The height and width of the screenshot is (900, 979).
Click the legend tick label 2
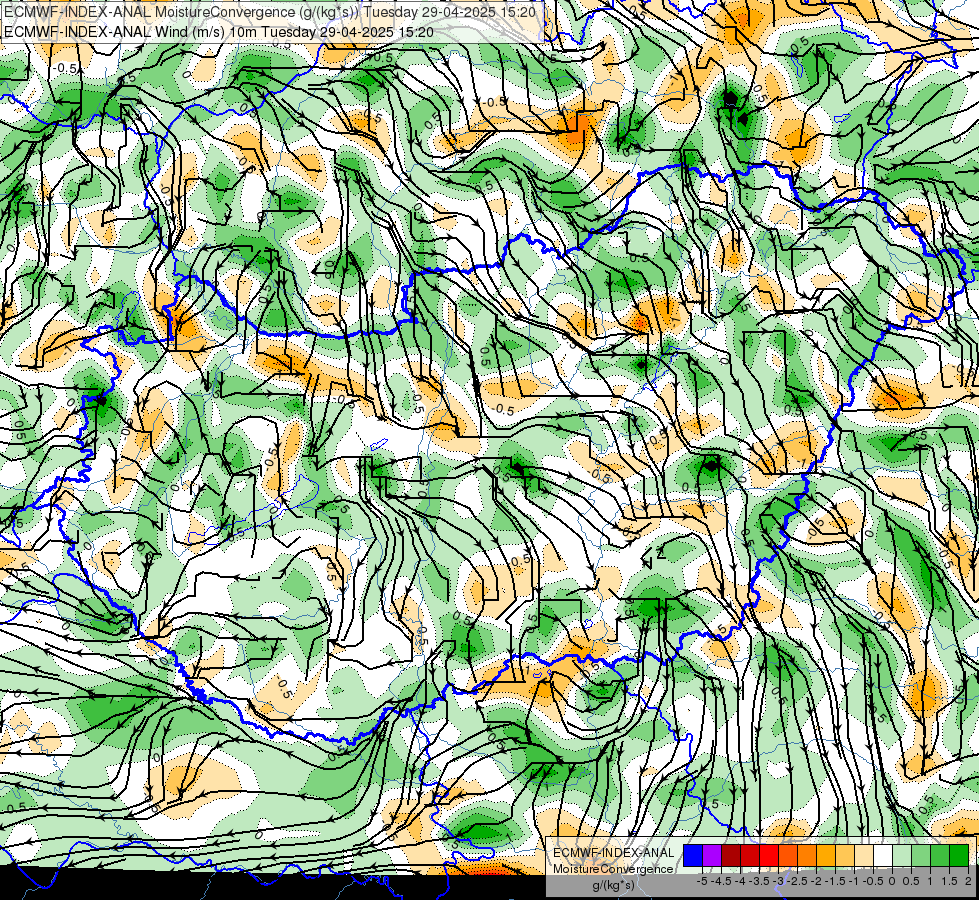pos(968,881)
